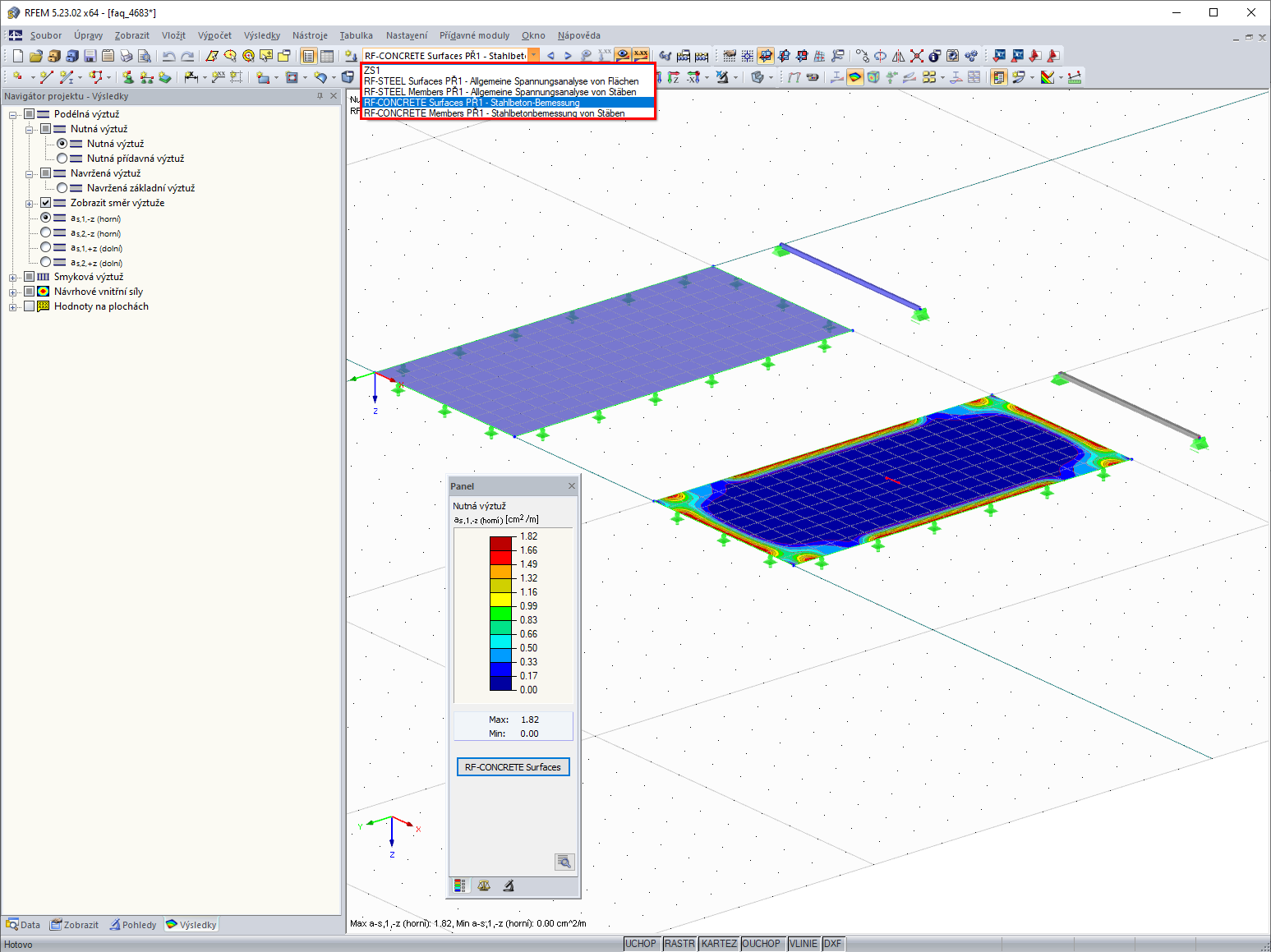Click the green 0.83 legend color swatch
1271x952 pixels.
[x=501, y=613]
